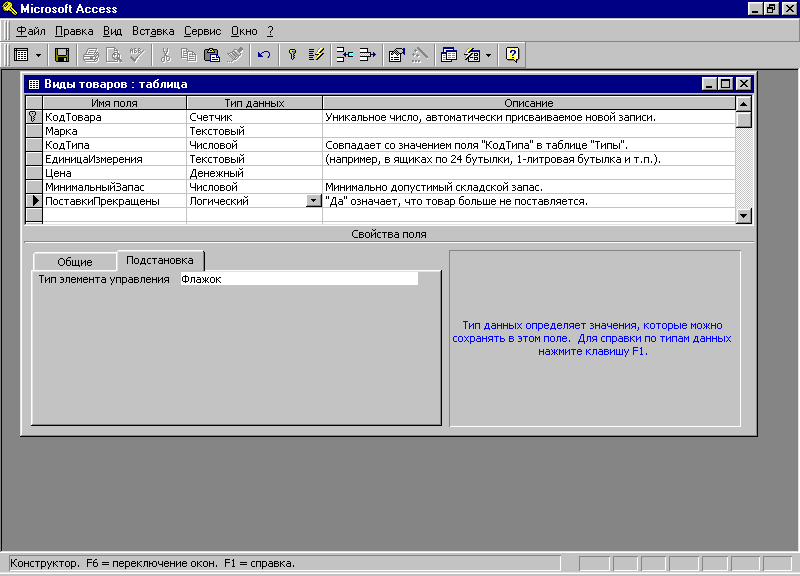Undo the last action with the Undo icon
The width and height of the screenshot is (800, 576).
click(x=264, y=55)
